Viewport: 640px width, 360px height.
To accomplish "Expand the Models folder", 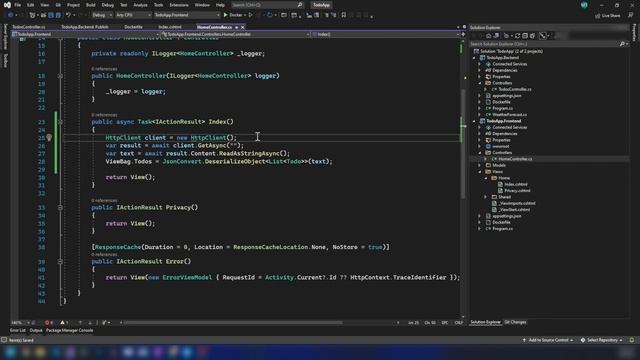I will pos(480,165).
